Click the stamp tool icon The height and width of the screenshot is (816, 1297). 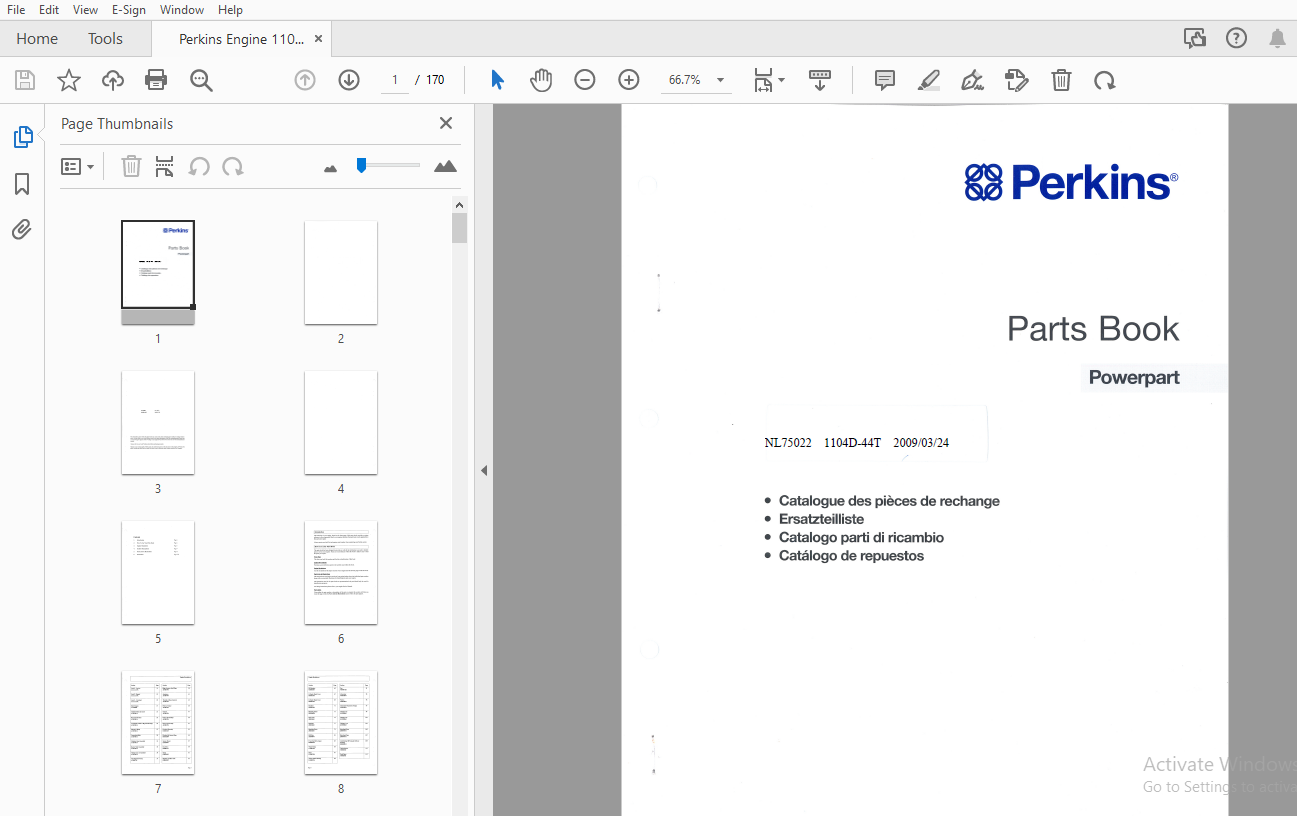point(1017,80)
